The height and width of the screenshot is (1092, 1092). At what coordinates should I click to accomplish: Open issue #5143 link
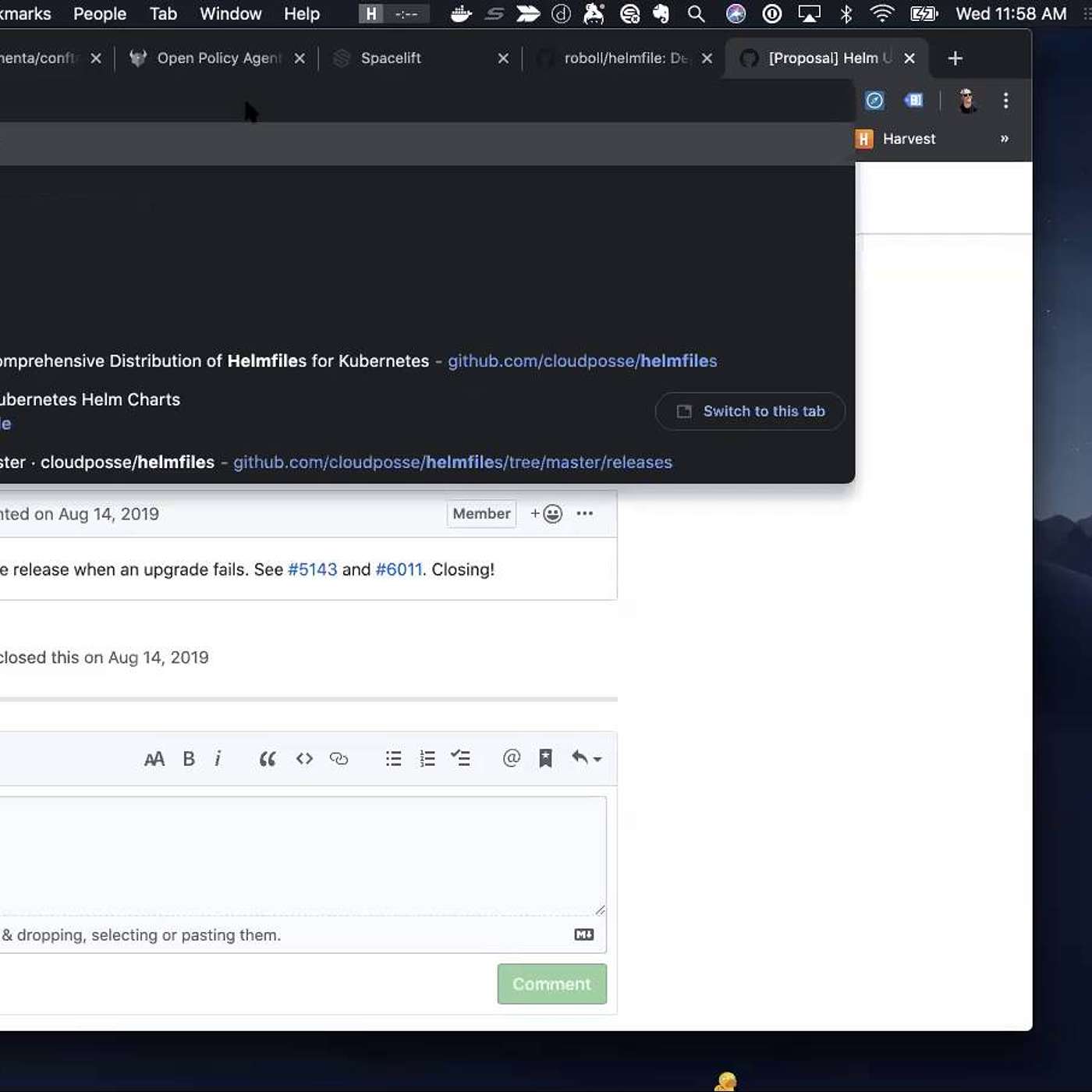pyautogui.click(x=312, y=569)
